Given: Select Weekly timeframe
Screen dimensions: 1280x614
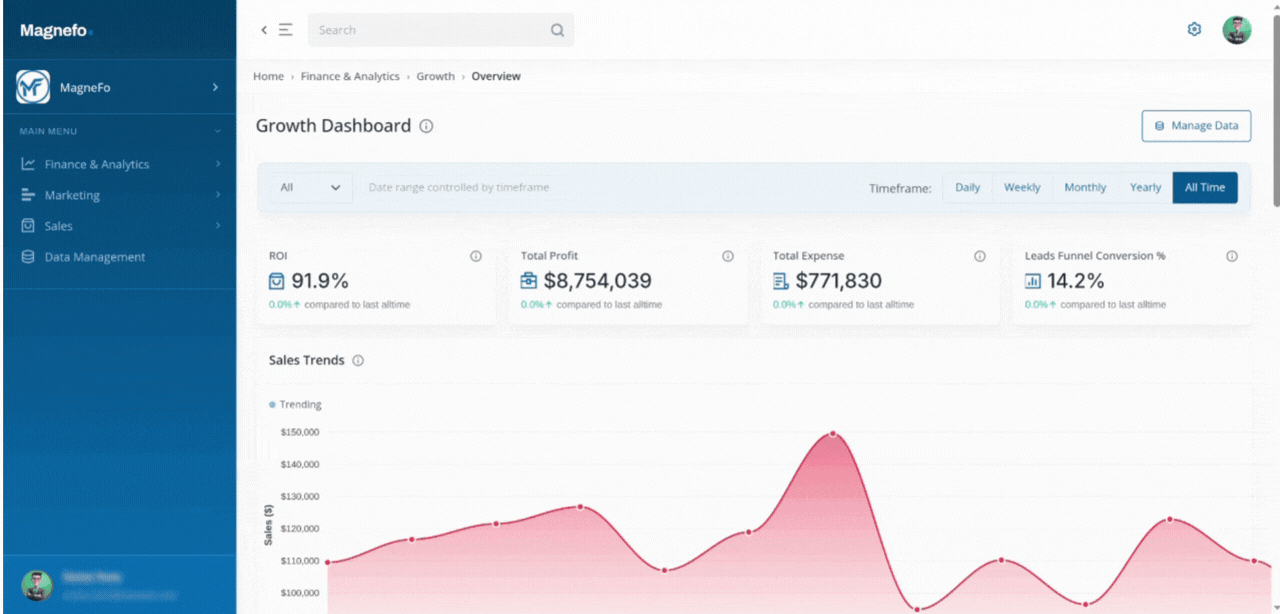Looking at the screenshot, I should [1022, 187].
